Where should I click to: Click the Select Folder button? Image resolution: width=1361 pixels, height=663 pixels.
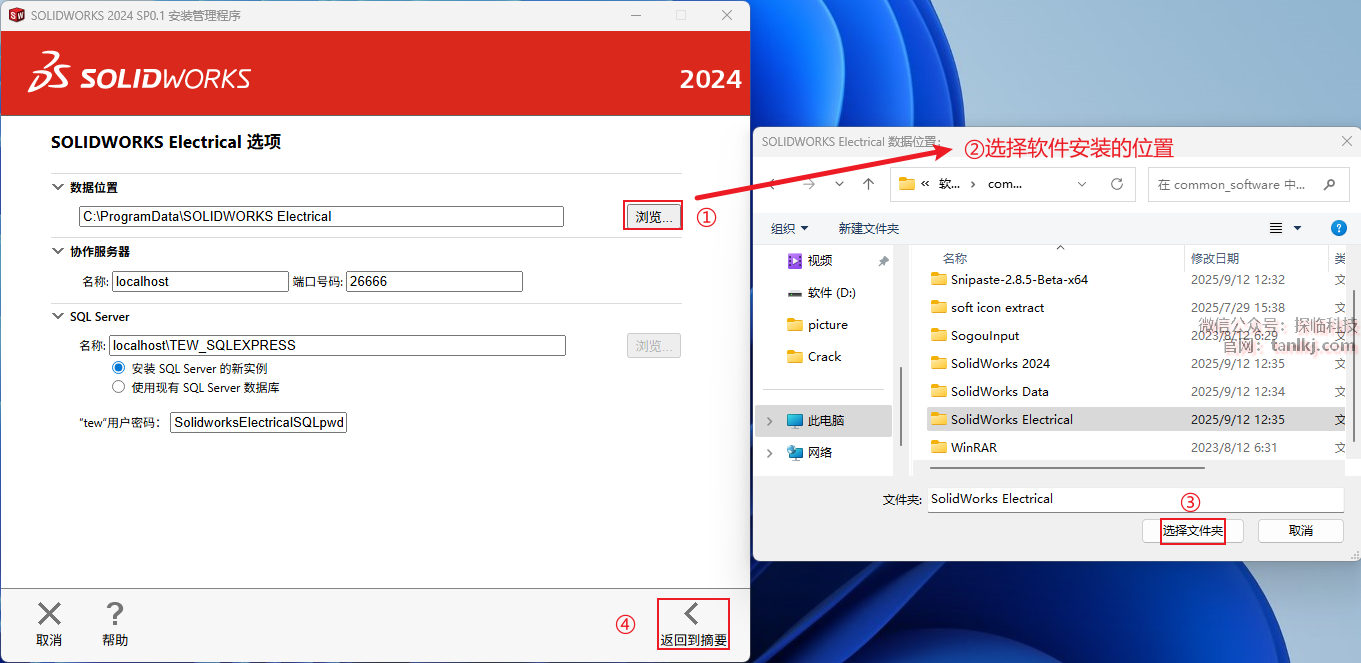[x=1193, y=531]
